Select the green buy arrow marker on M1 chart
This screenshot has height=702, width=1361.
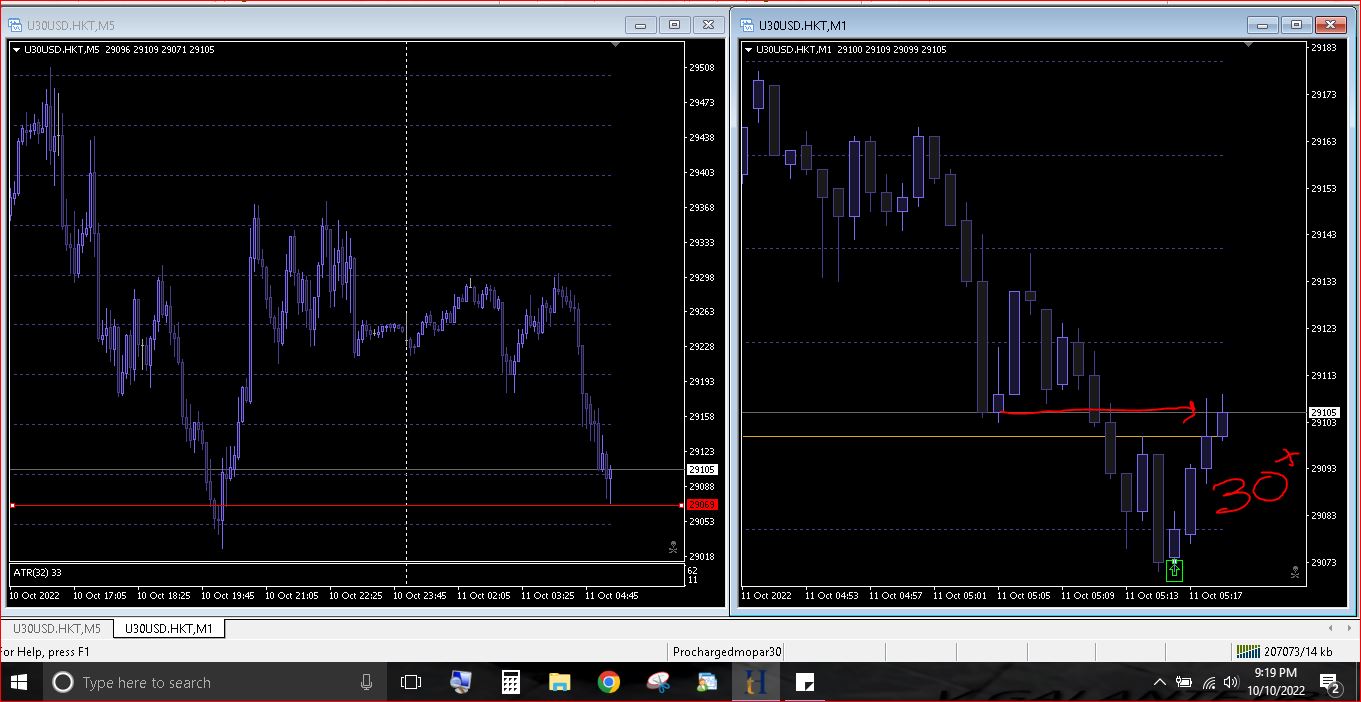pos(1174,570)
